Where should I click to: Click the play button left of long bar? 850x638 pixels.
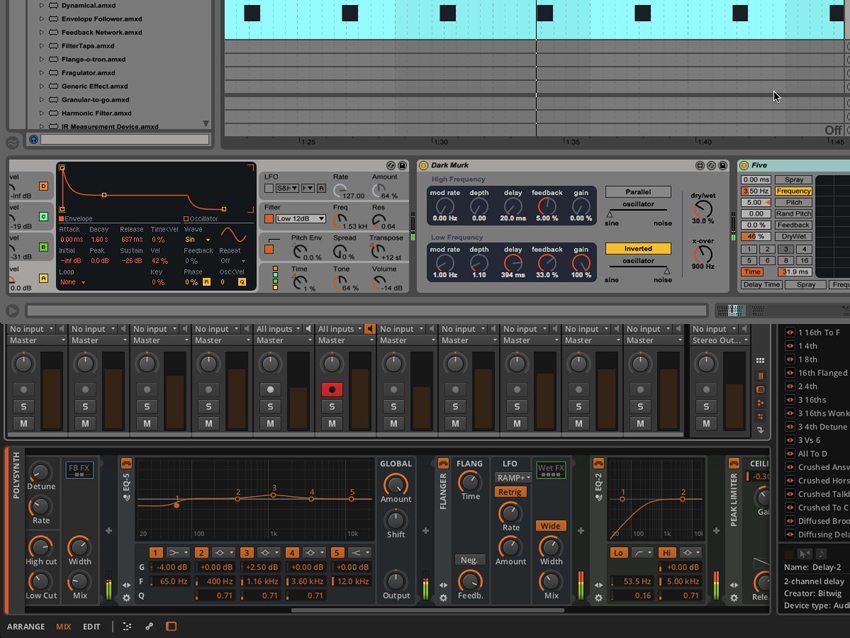[x=12, y=311]
